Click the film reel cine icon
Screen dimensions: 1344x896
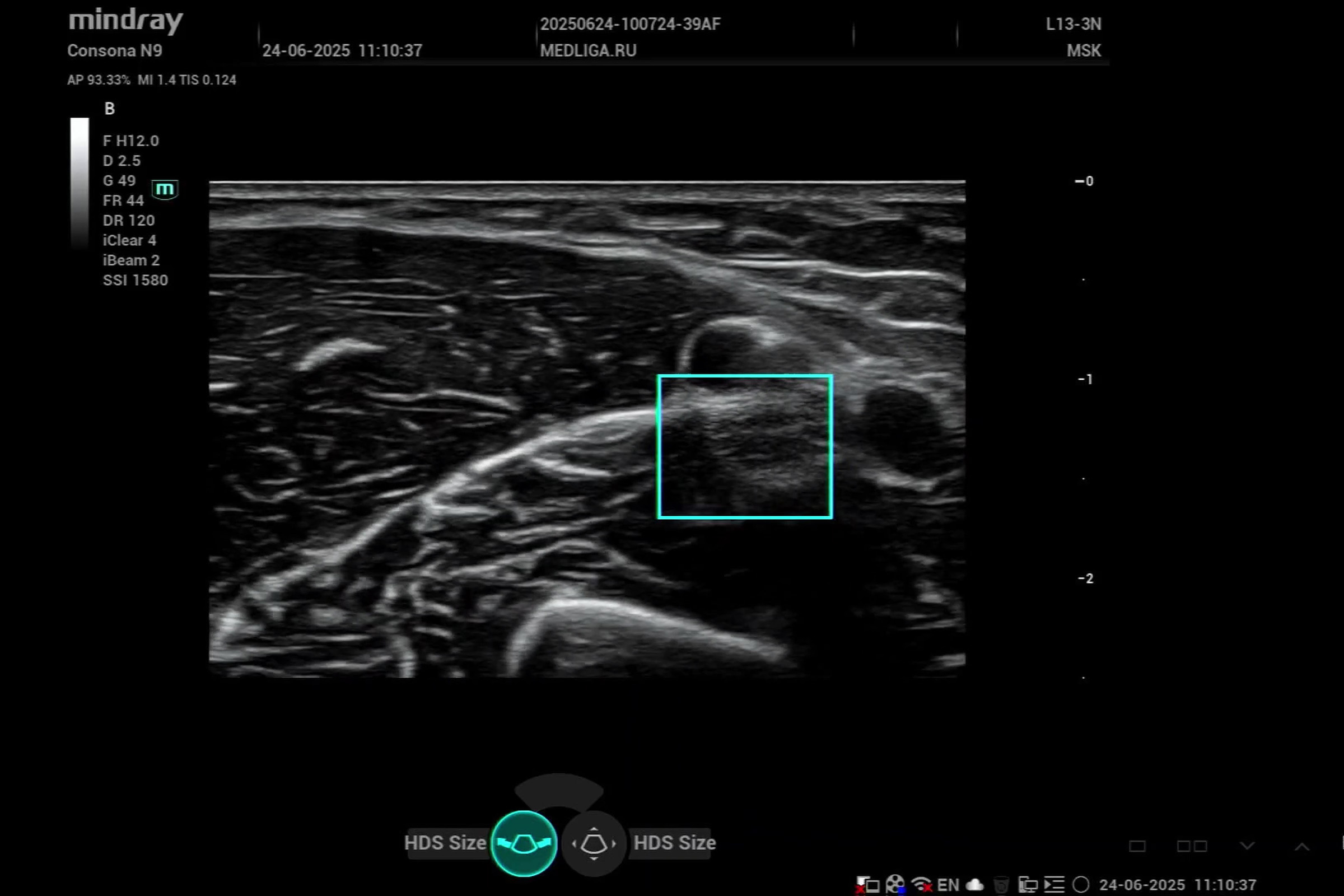click(x=895, y=885)
